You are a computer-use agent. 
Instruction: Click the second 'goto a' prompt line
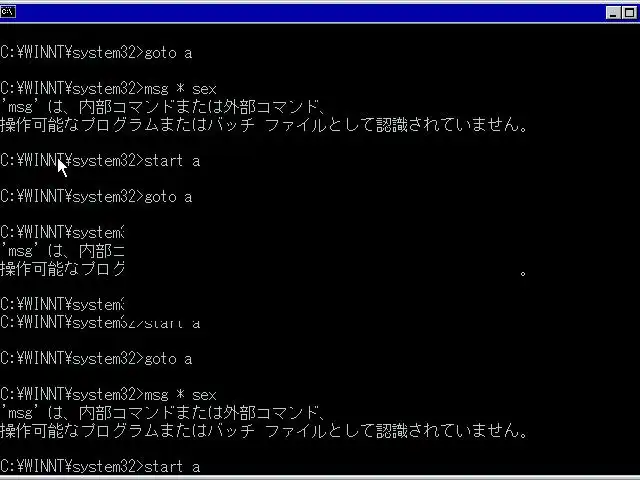[x=96, y=197]
